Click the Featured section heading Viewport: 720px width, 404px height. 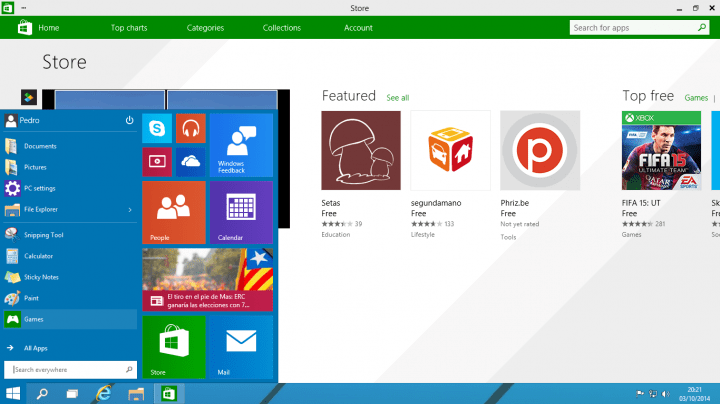[349, 95]
